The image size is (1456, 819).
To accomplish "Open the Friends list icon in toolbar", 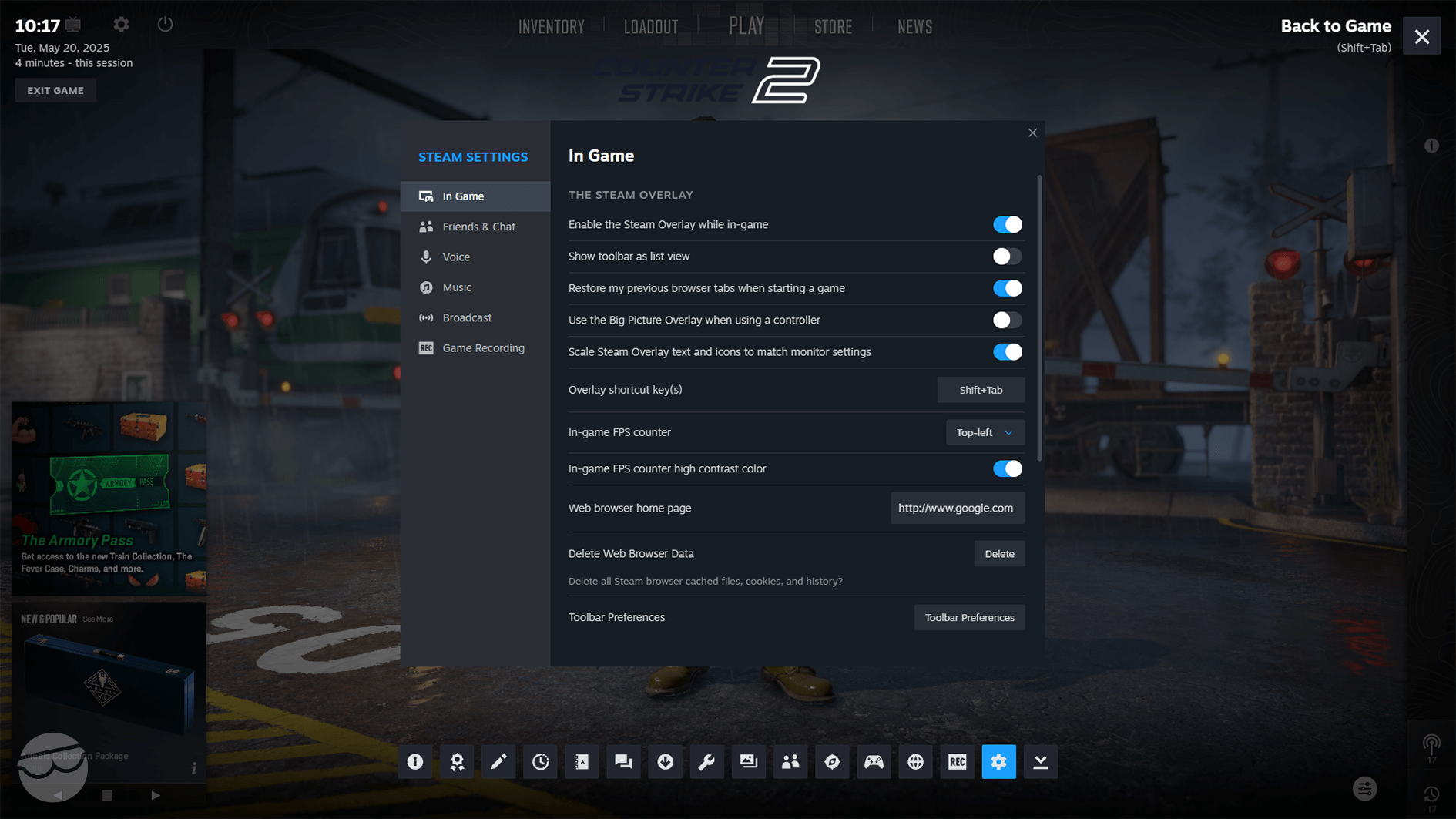I will click(790, 761).
